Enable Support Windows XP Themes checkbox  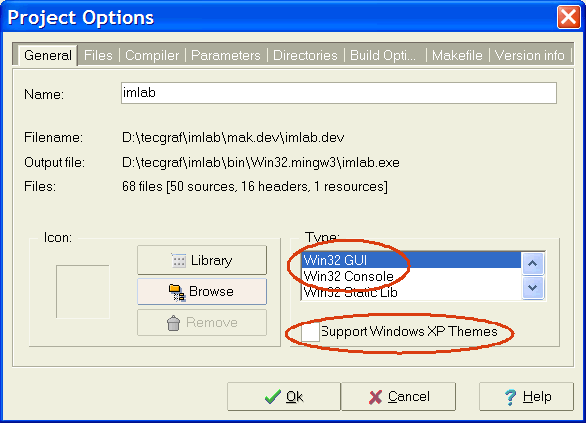[x=310, y=332]
